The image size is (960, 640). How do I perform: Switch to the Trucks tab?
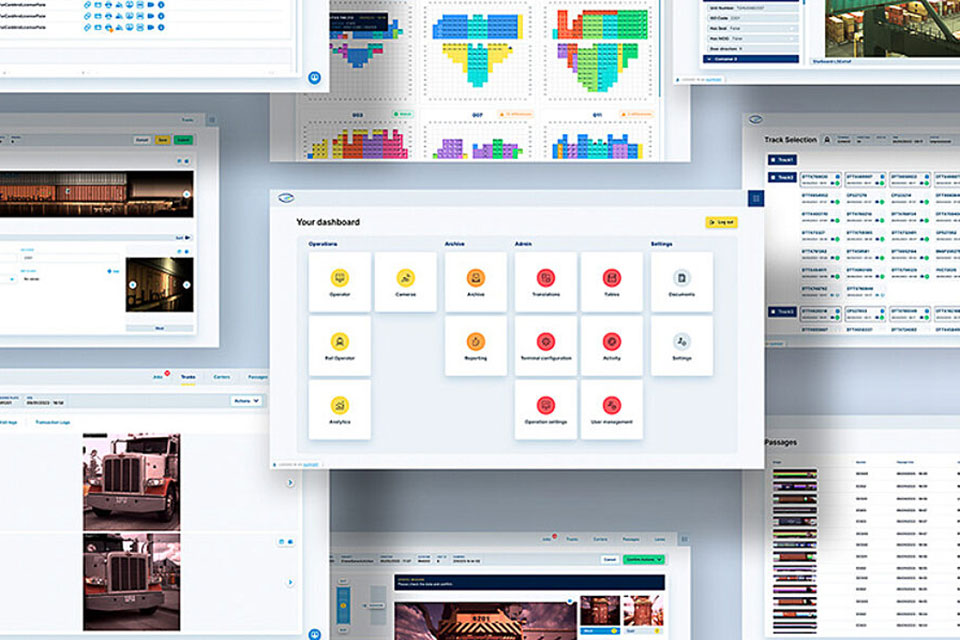tap(188, 377)
